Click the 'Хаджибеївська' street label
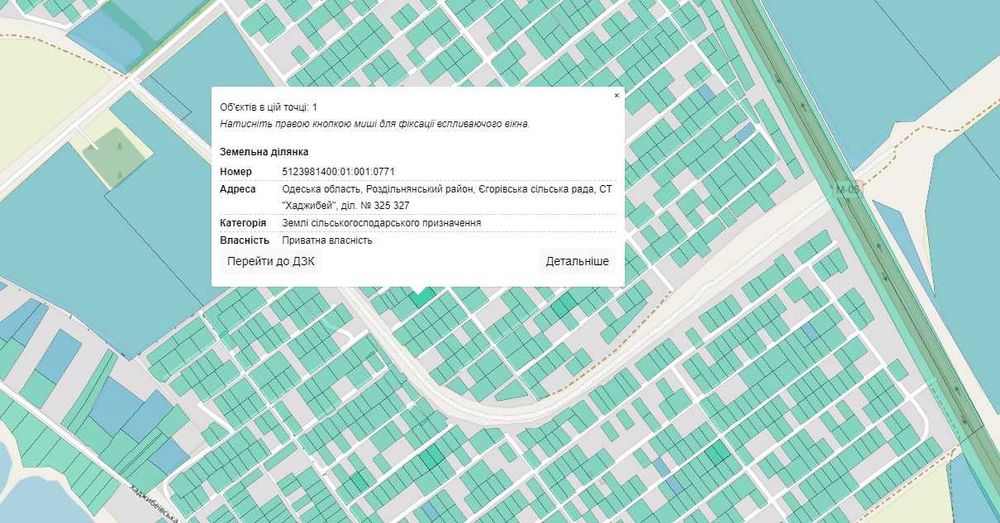 (152, 496)
